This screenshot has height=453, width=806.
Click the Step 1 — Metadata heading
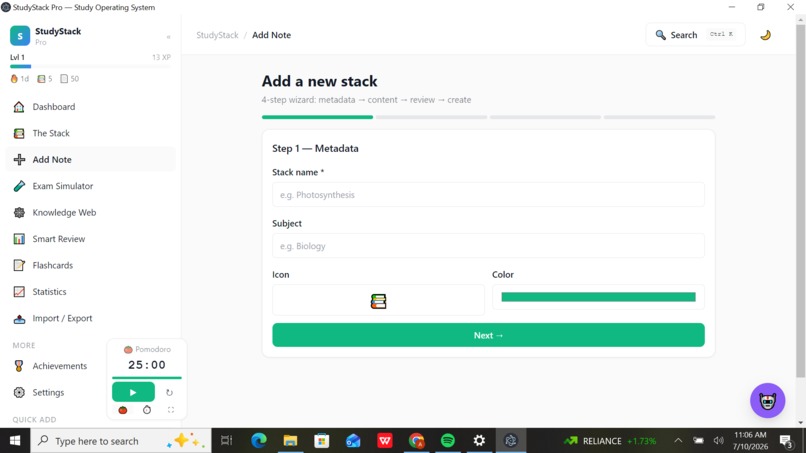coord(315,149)
